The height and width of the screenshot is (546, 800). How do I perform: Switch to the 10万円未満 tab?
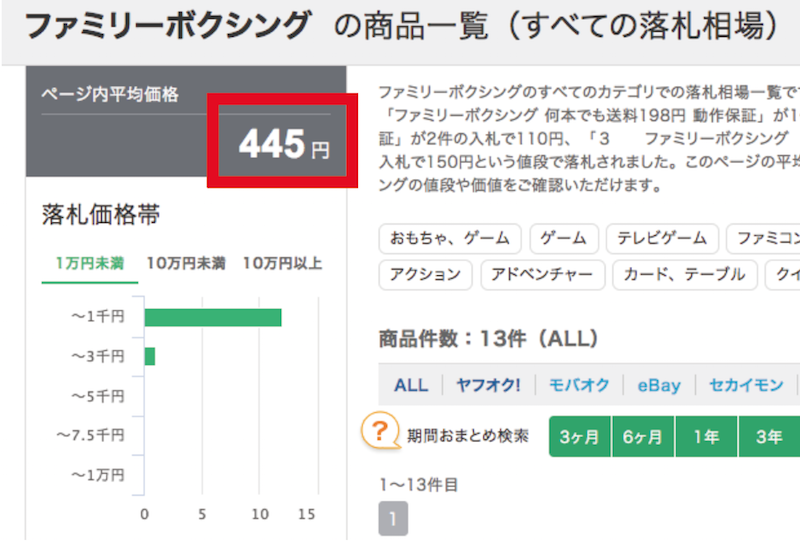[186, 263]
